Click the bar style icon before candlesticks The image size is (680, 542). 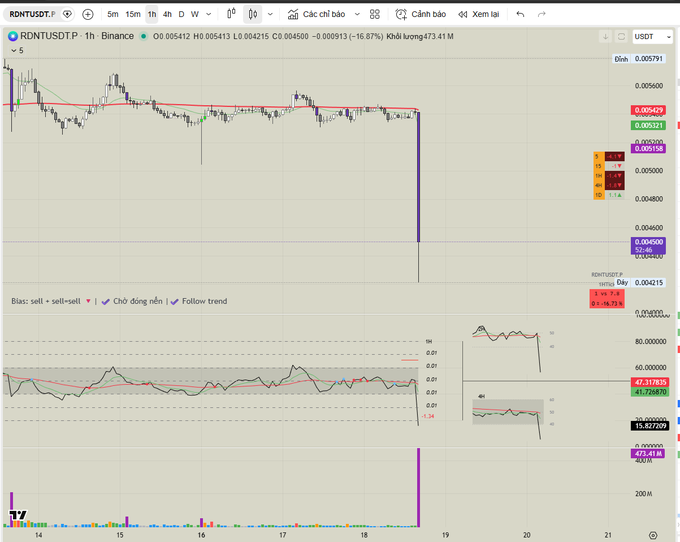coord(231,14)
